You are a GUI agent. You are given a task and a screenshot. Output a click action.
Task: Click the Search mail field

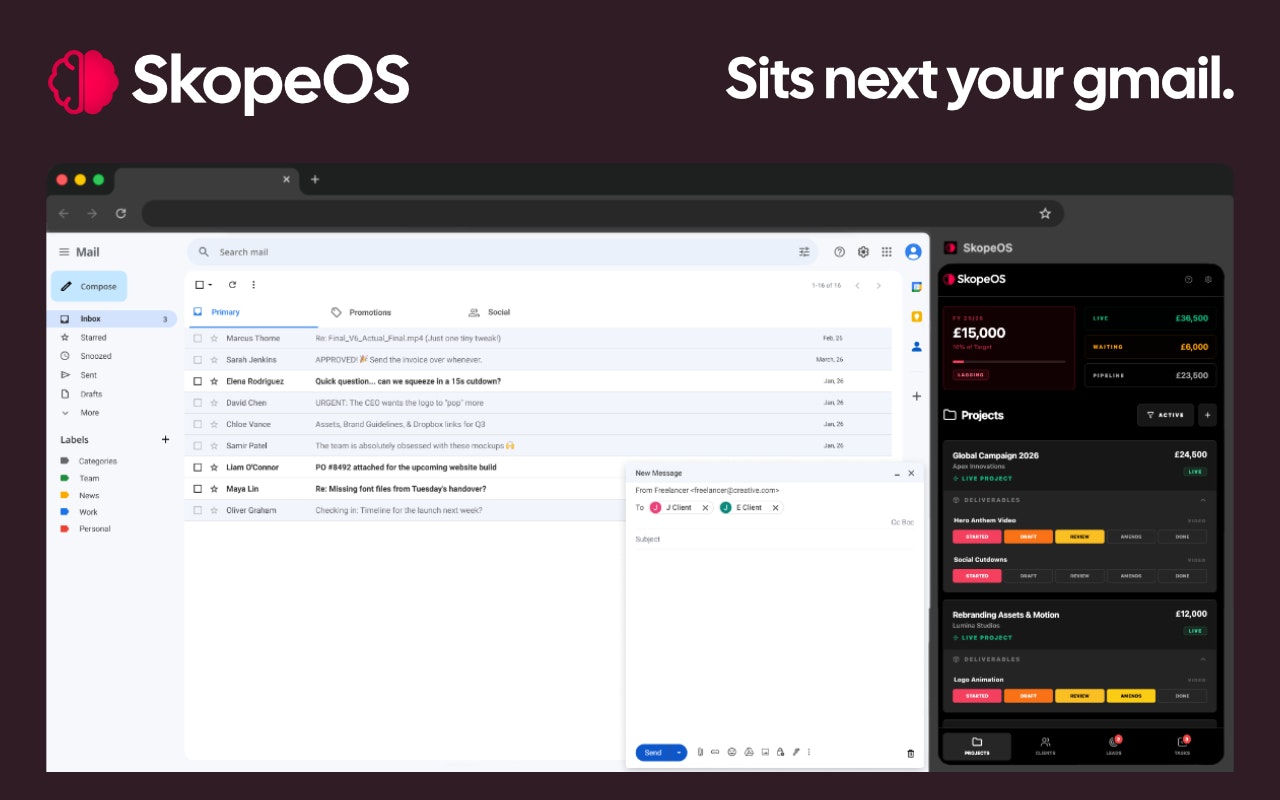point(503,252)
